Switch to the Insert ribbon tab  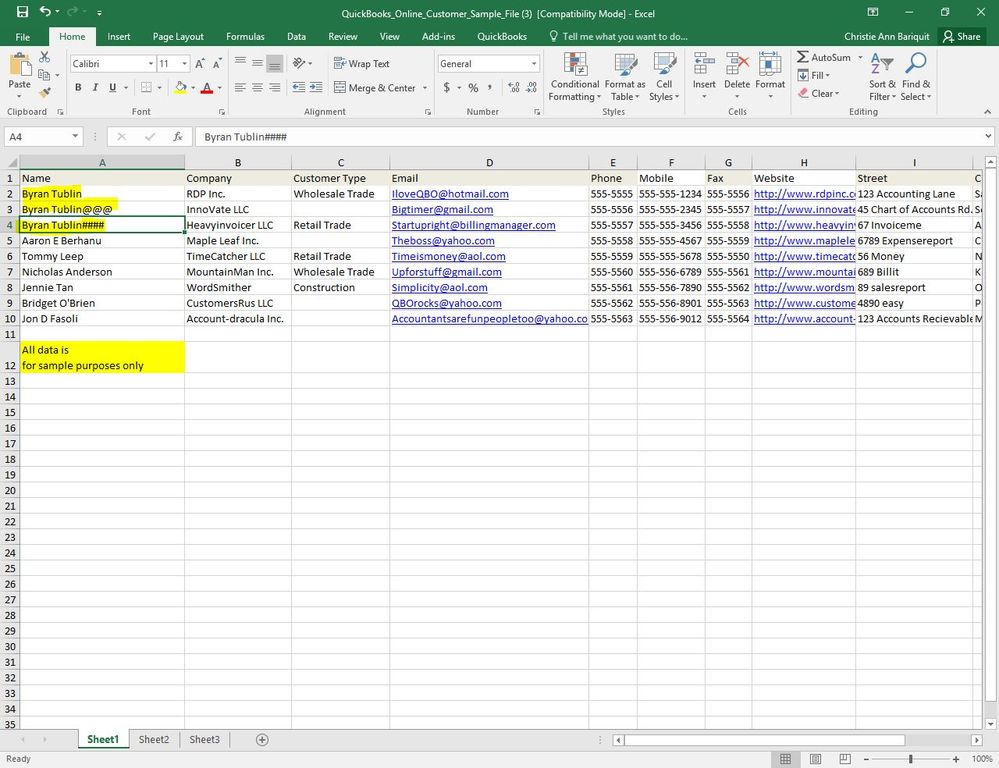click(x=119, y=36)
